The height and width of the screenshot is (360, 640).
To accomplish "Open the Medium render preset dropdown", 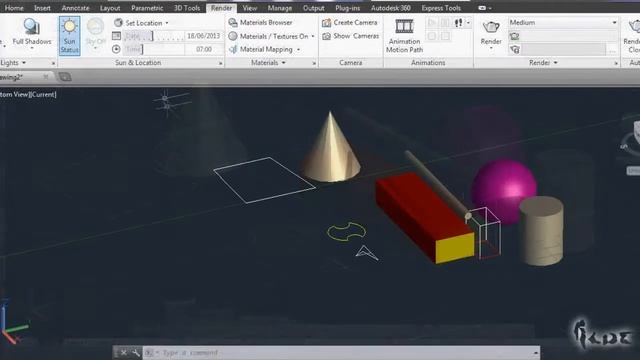I will [563, 22].
